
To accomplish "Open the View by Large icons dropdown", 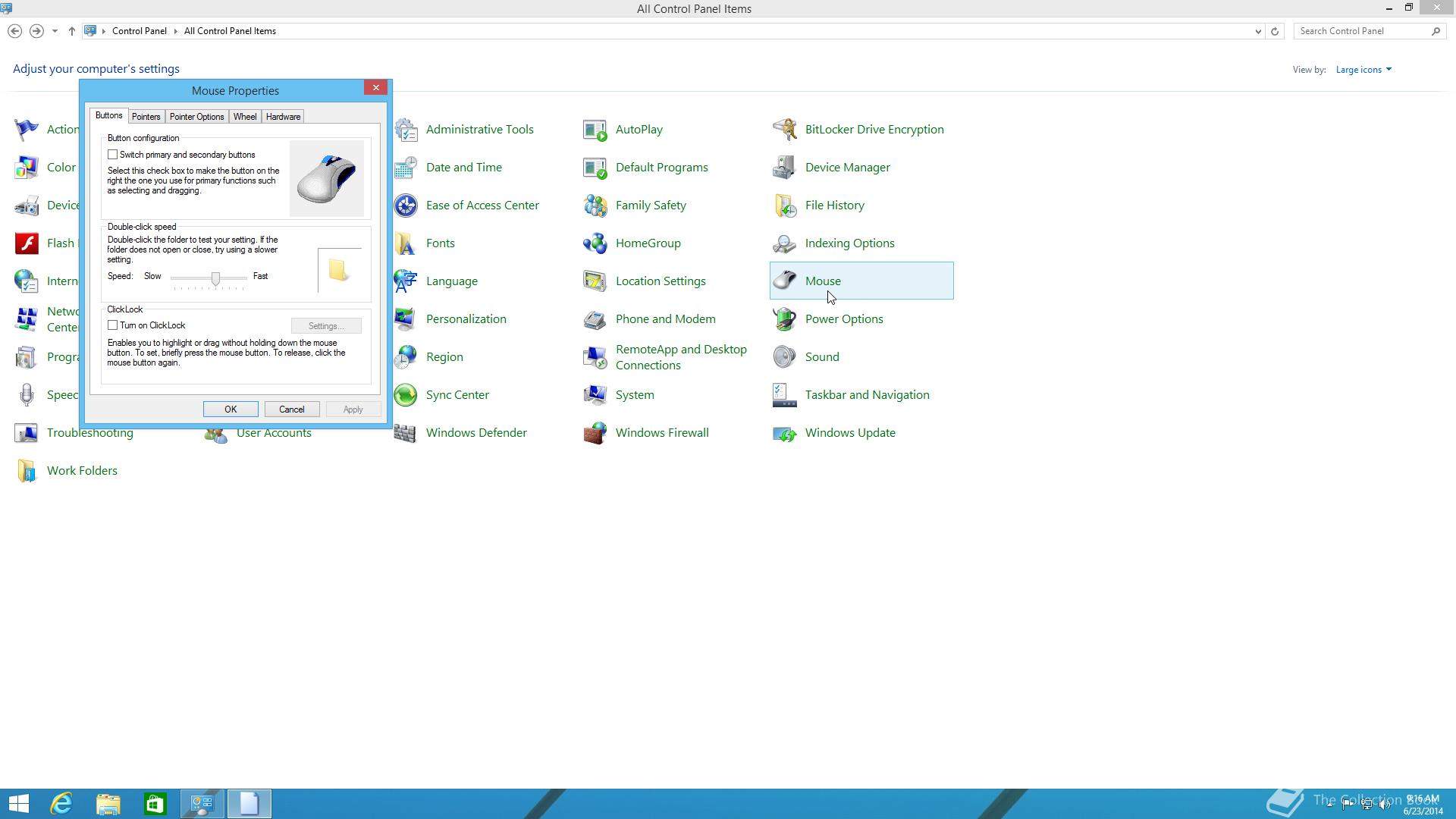I will pos(1363,70).
